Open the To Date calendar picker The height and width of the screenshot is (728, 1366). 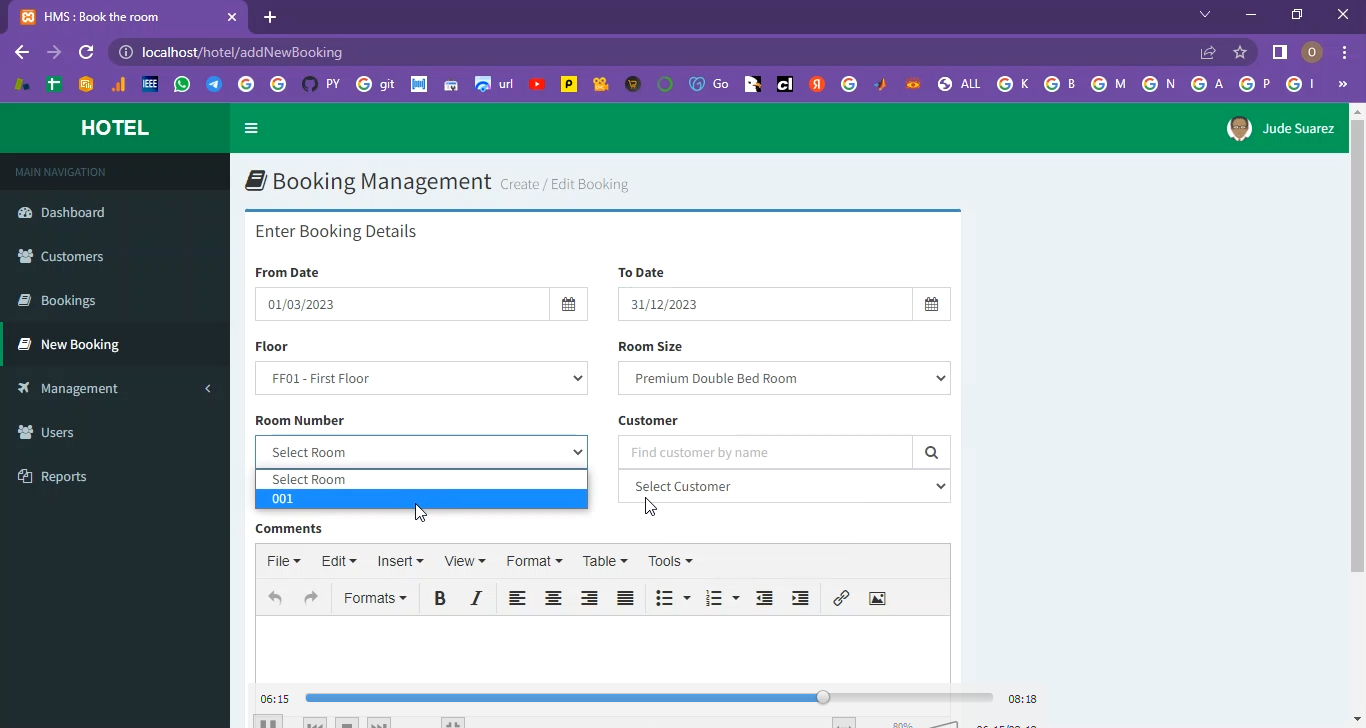click(x=931, y=304)
